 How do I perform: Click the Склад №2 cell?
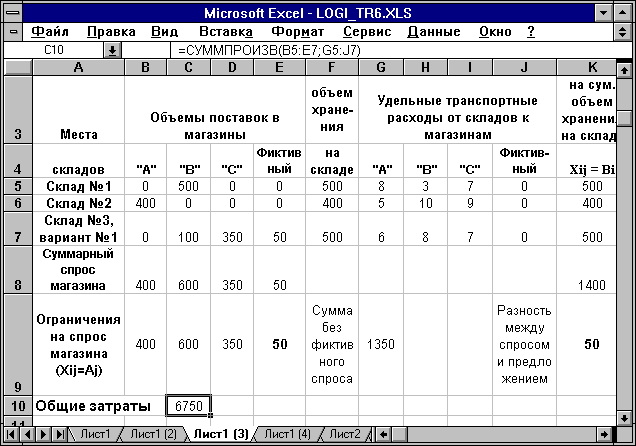[79, 203]
